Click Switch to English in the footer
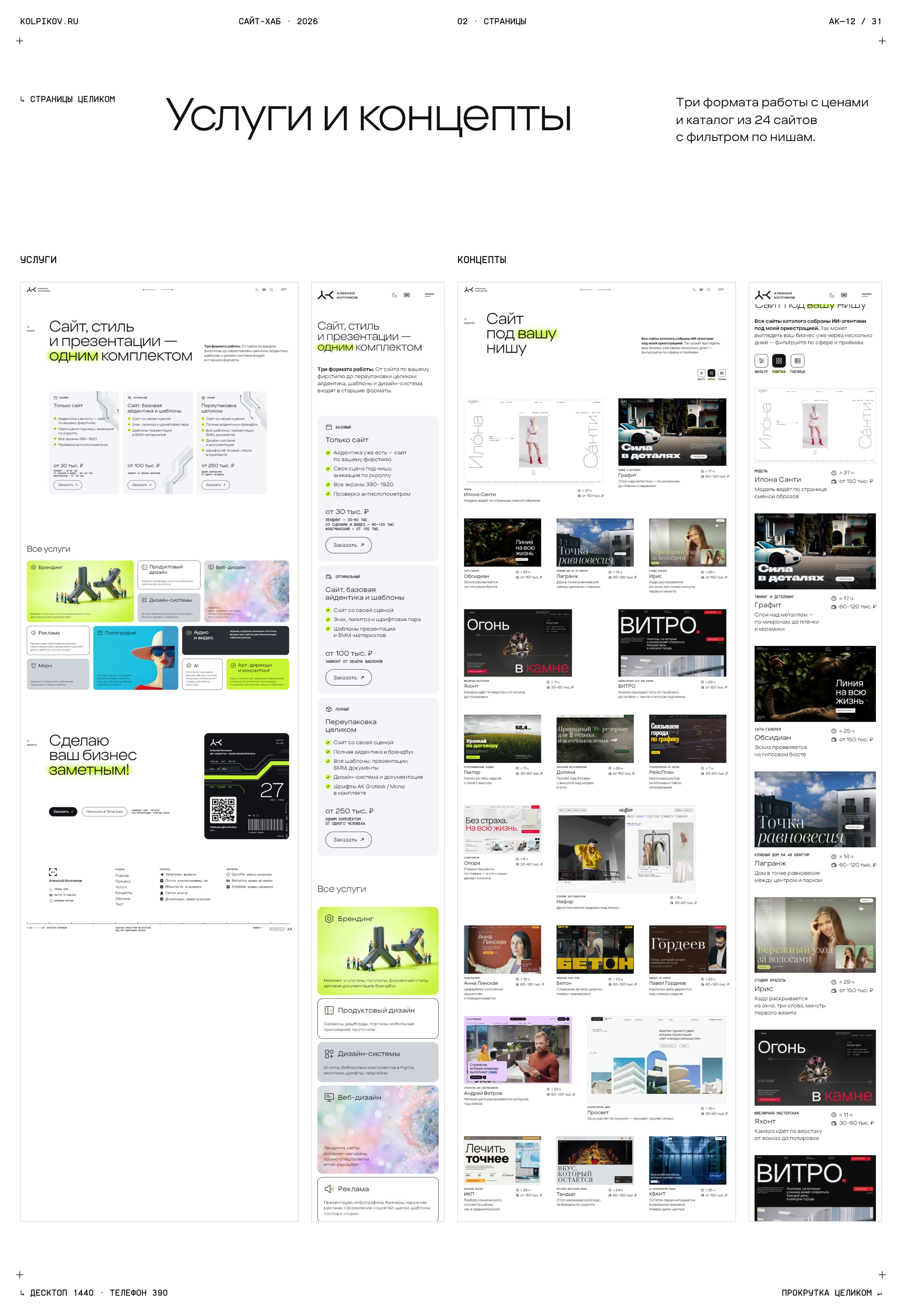 coord(62,895)
